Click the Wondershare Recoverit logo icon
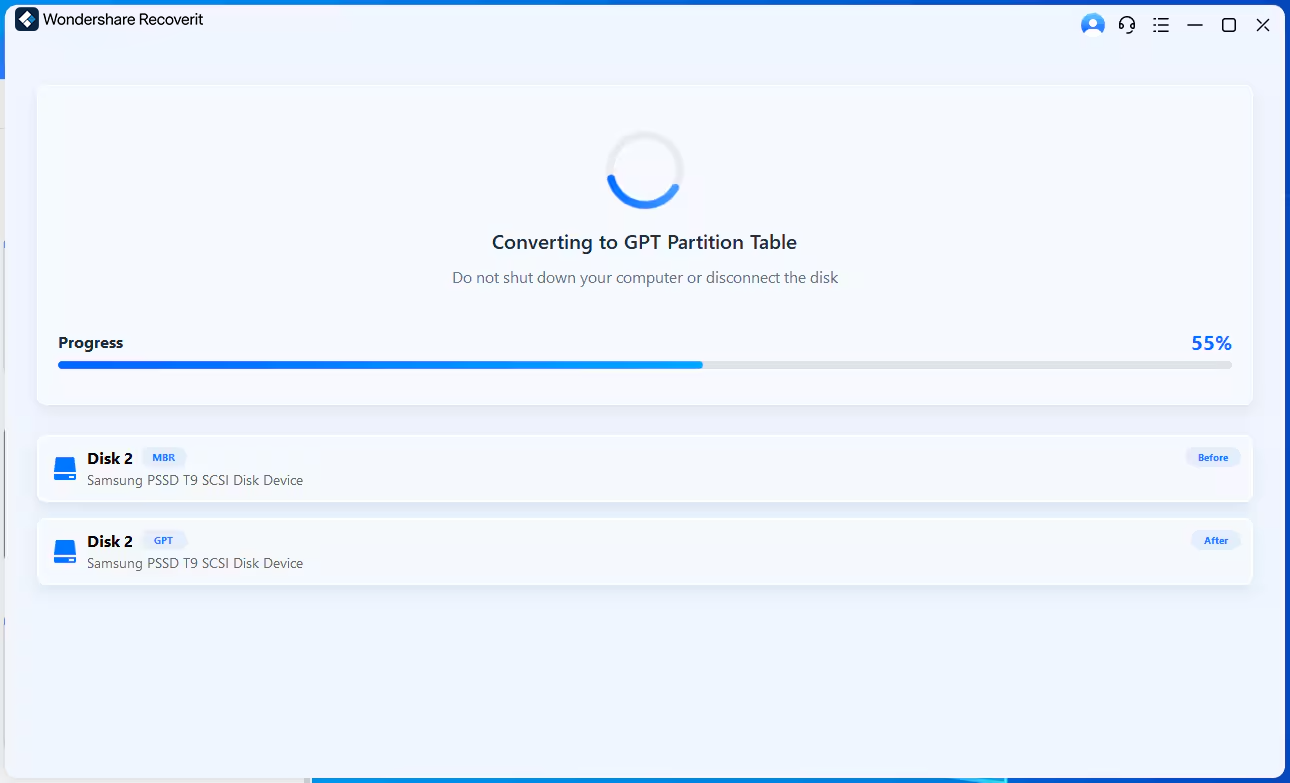Screen dimensions: 1290x783 (x=27, y=20)
